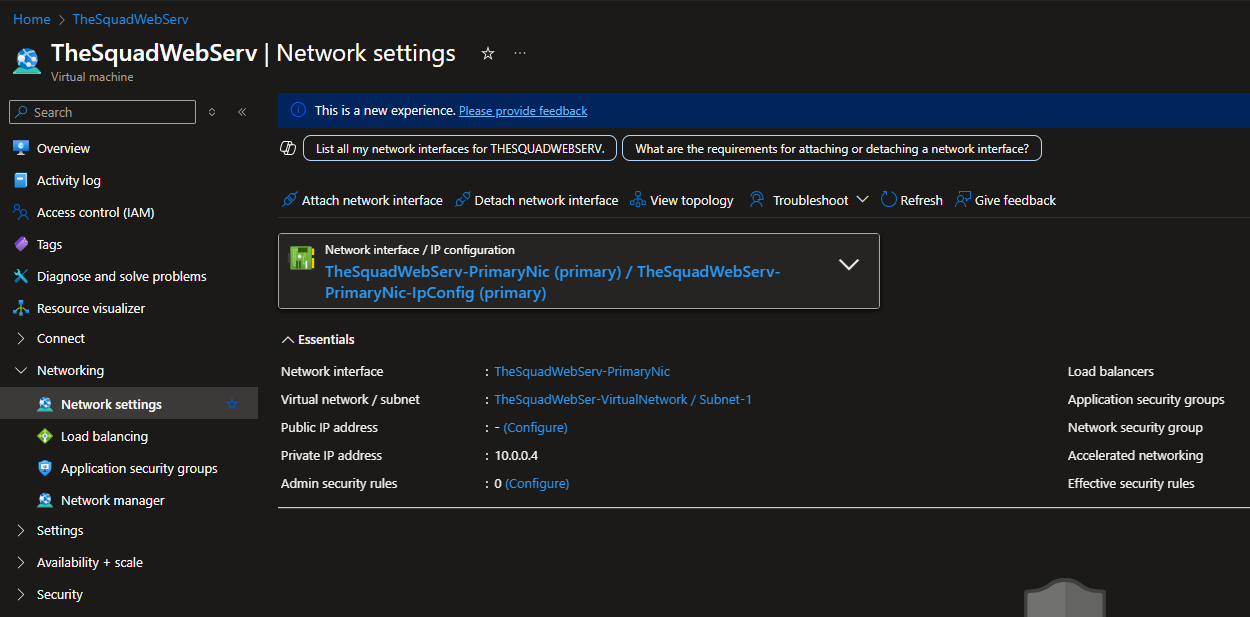This screenshot has width=1250, height=617.
Task: Click the View topology icon
Action: pyautogui.click(x=638, y=200)
